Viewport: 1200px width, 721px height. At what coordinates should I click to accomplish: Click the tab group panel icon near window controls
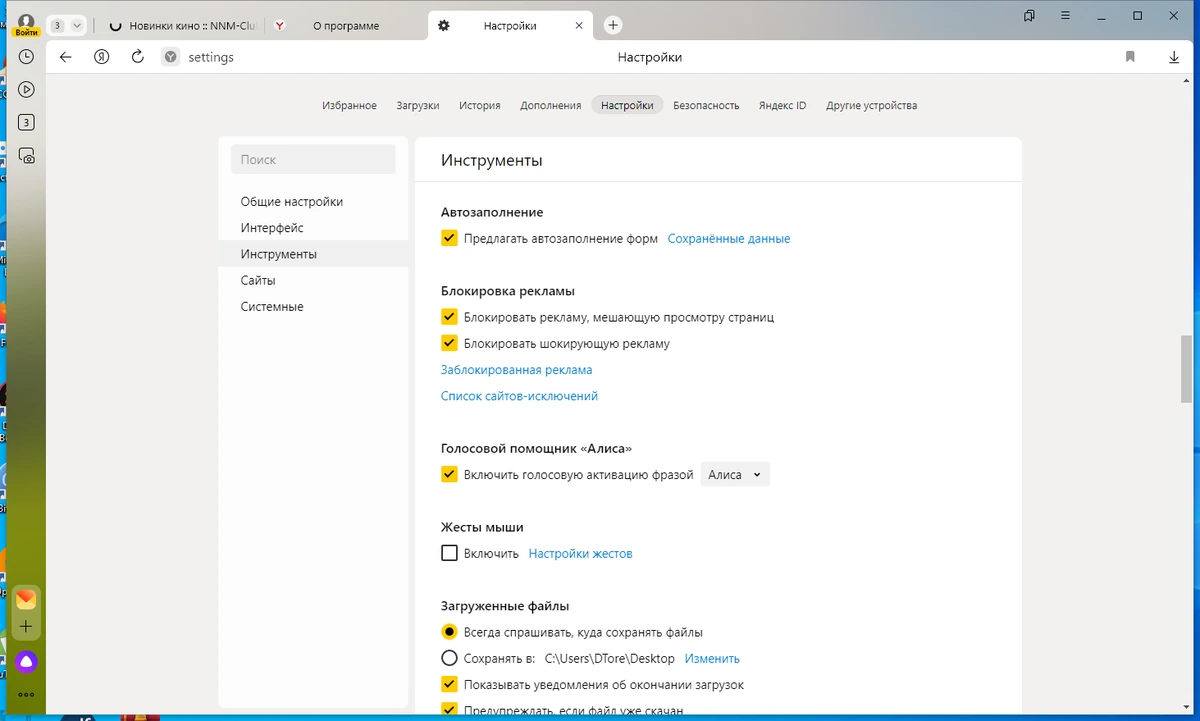[1029, 16]
